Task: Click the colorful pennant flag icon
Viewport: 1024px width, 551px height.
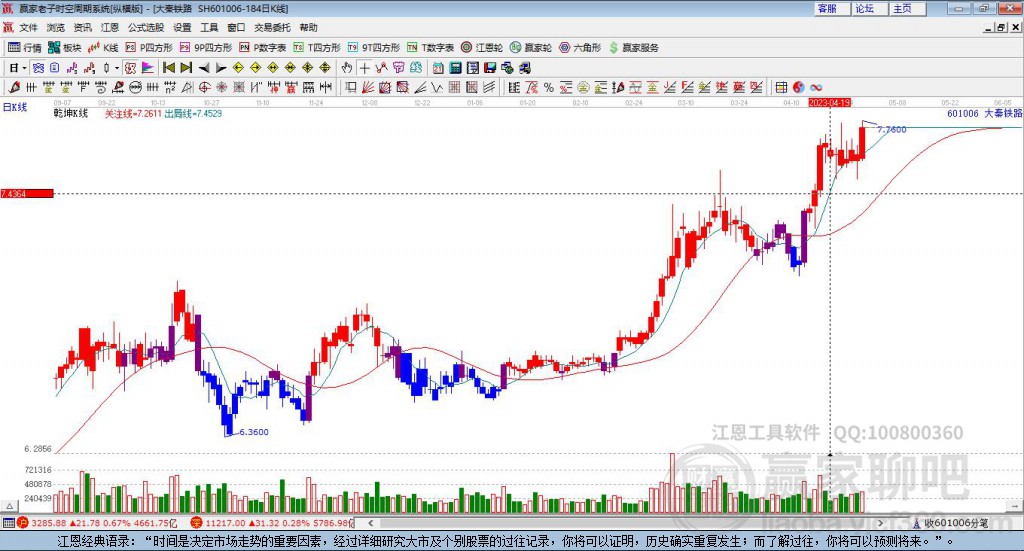Action: [148, 68]
